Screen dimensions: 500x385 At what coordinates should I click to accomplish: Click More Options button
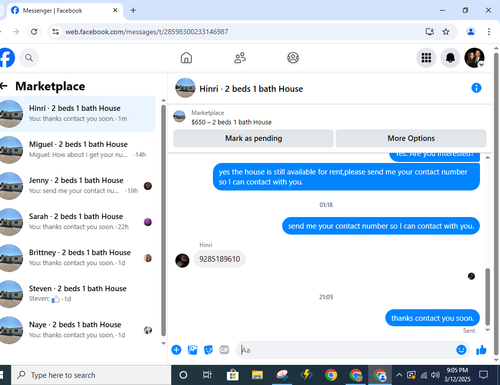[x=411, y=138]
